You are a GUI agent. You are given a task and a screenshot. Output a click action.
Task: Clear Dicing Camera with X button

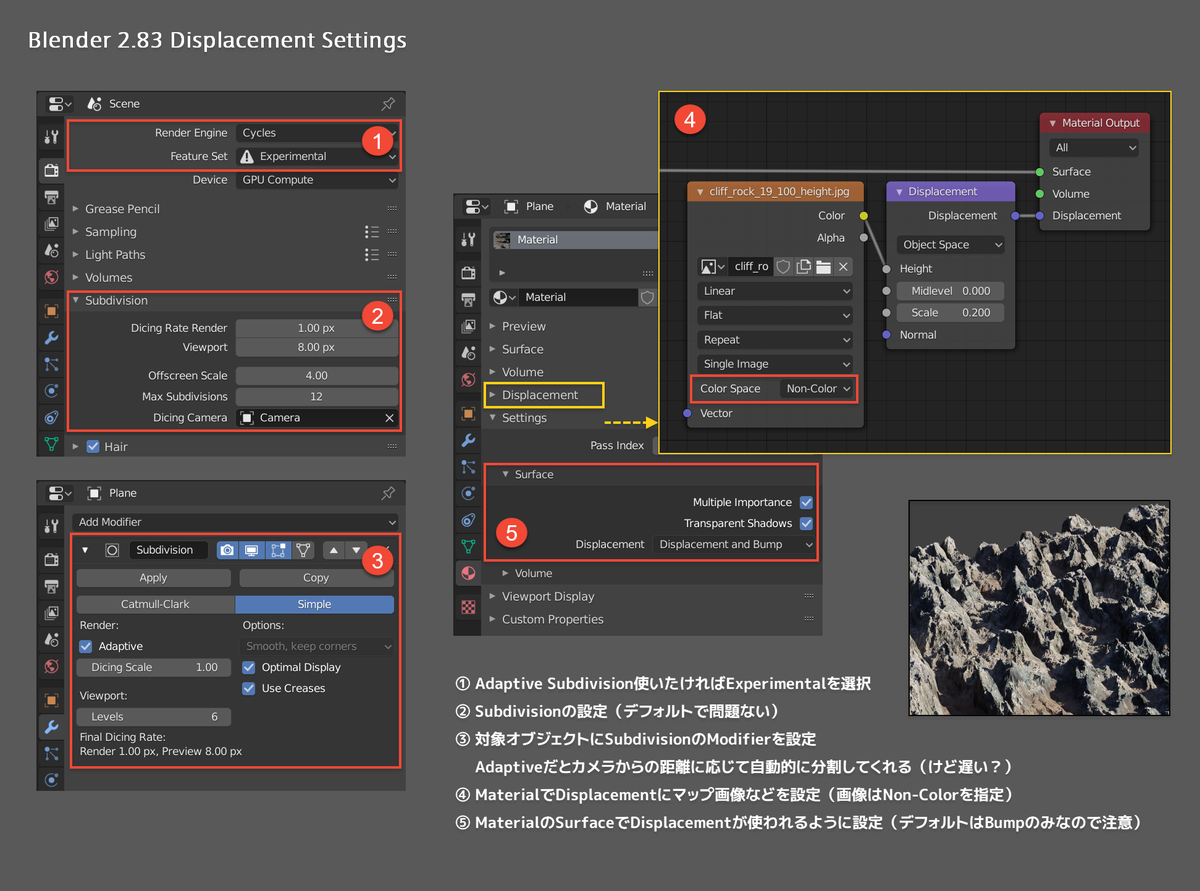389,418
